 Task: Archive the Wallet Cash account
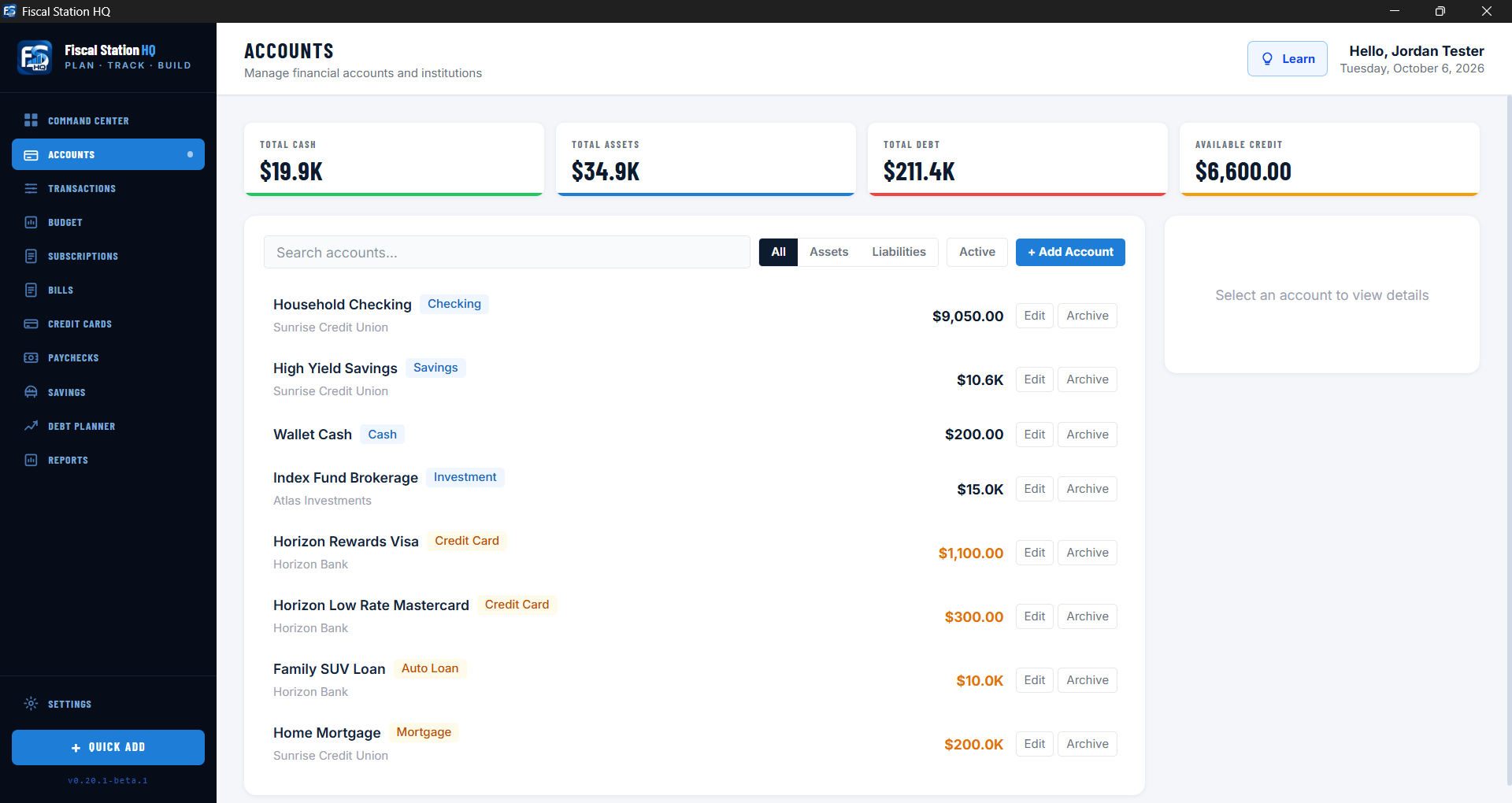1087,435
